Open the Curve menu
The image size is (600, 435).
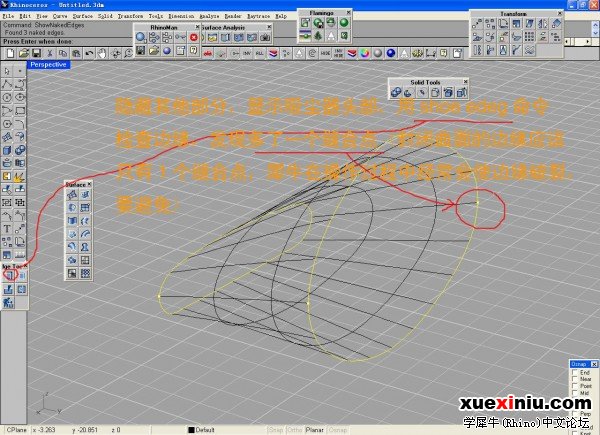click(60, 16)
